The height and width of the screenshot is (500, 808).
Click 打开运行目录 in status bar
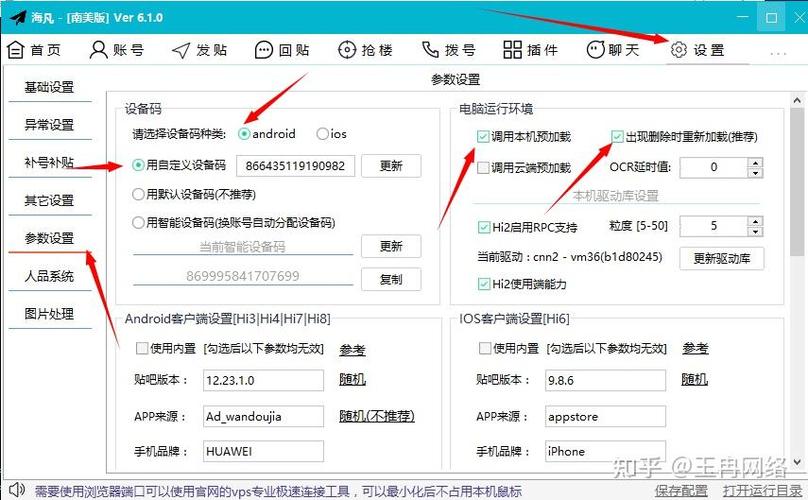762,491
